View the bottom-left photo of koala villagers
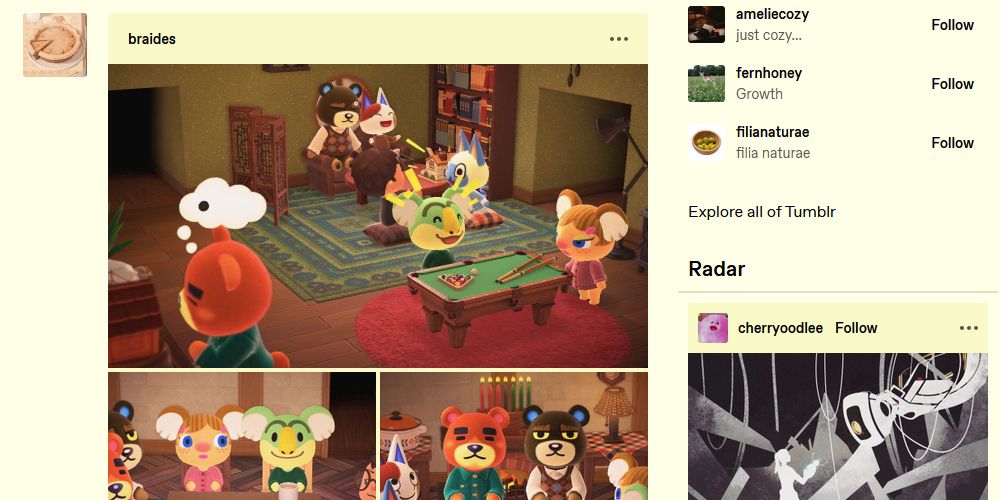 pos(242,436)
